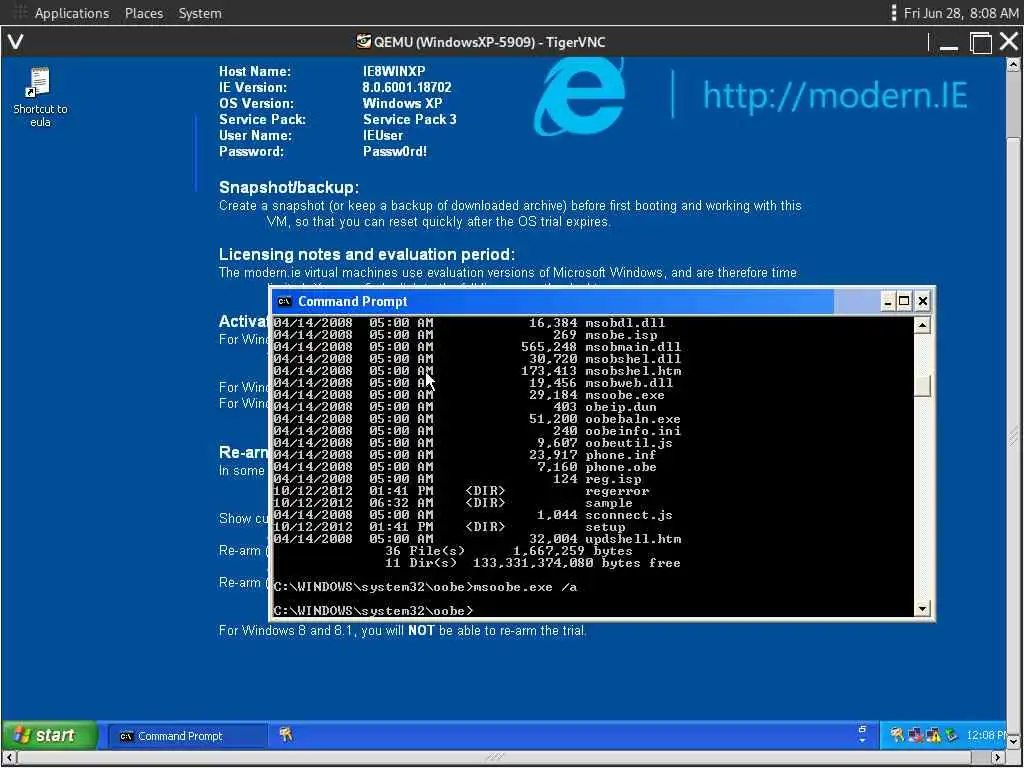Click the oobeutil.js file name
This screenshot has height=768, width=1024.
(629, 443)
